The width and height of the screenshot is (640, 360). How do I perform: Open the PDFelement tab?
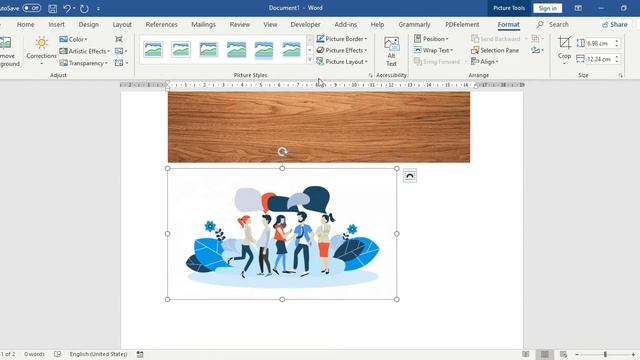462,24
